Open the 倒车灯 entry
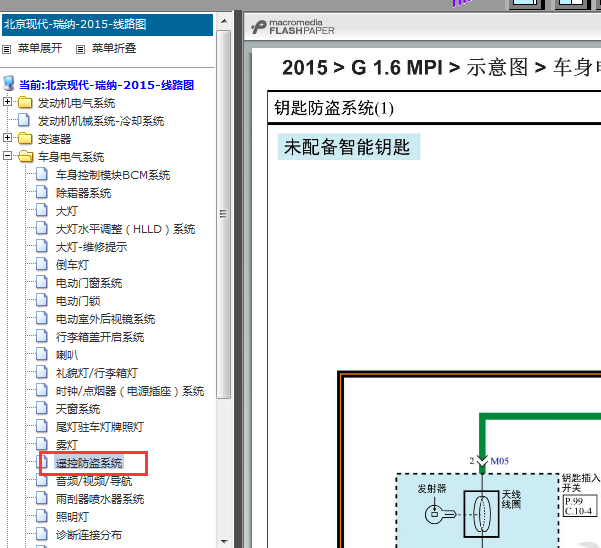 [72, 265]
